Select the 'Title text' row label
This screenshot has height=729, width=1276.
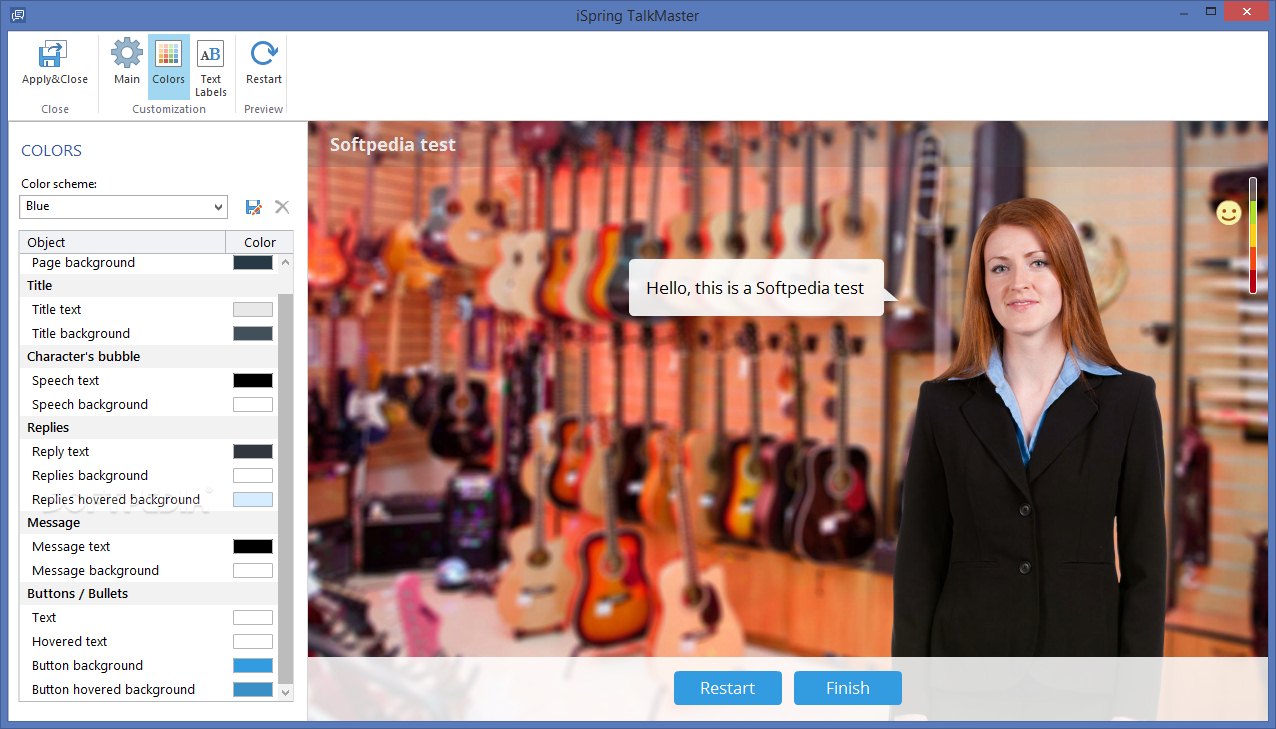click(x=57, y=310)
